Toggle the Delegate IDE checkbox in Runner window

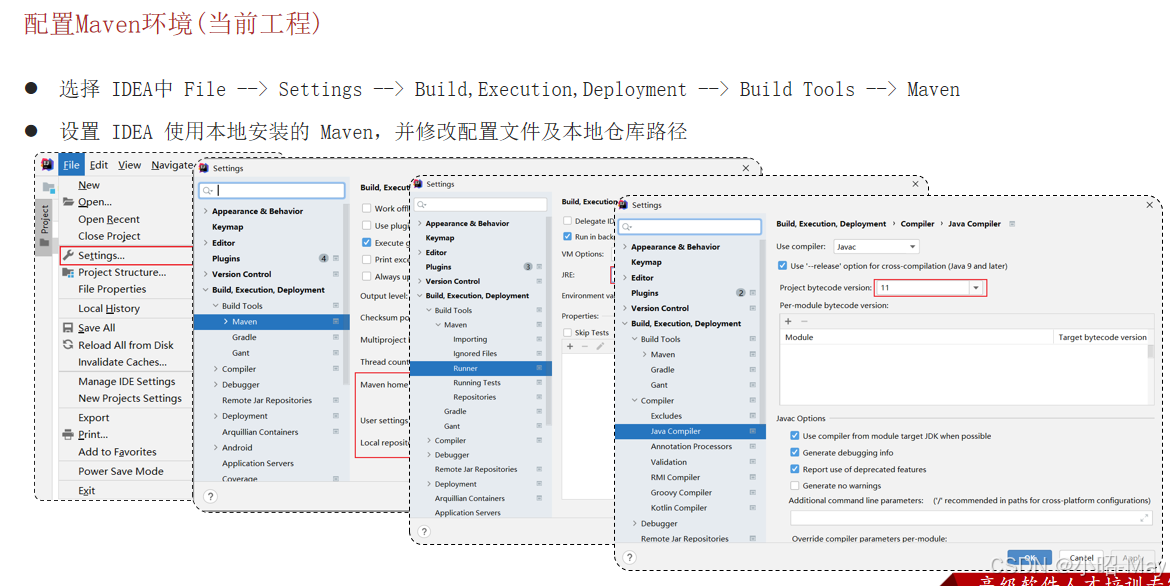pyautogui.click(x=568, y=221)
